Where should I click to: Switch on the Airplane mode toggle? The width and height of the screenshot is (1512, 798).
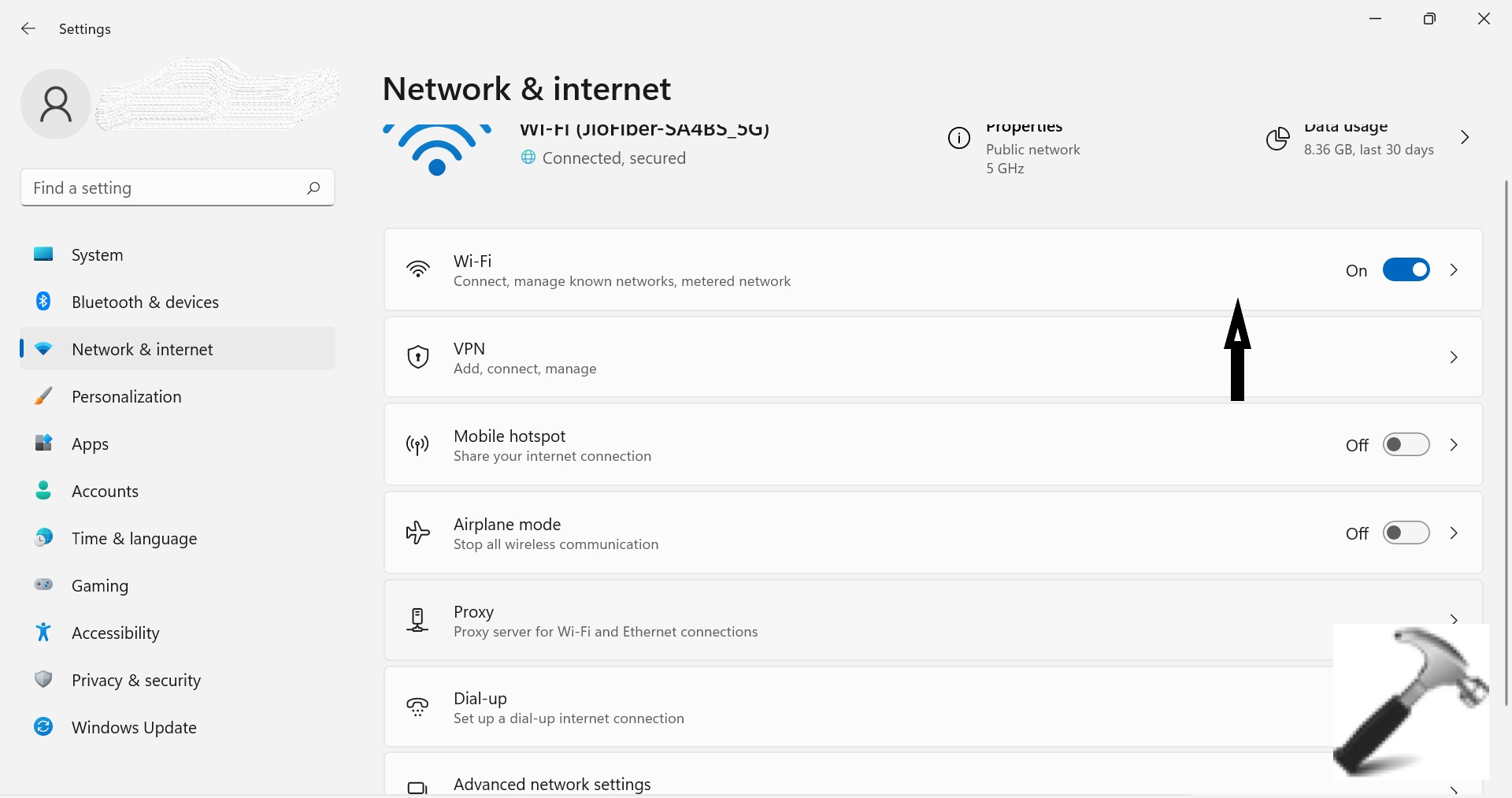pyautogui.click(x=1406, y=533)
